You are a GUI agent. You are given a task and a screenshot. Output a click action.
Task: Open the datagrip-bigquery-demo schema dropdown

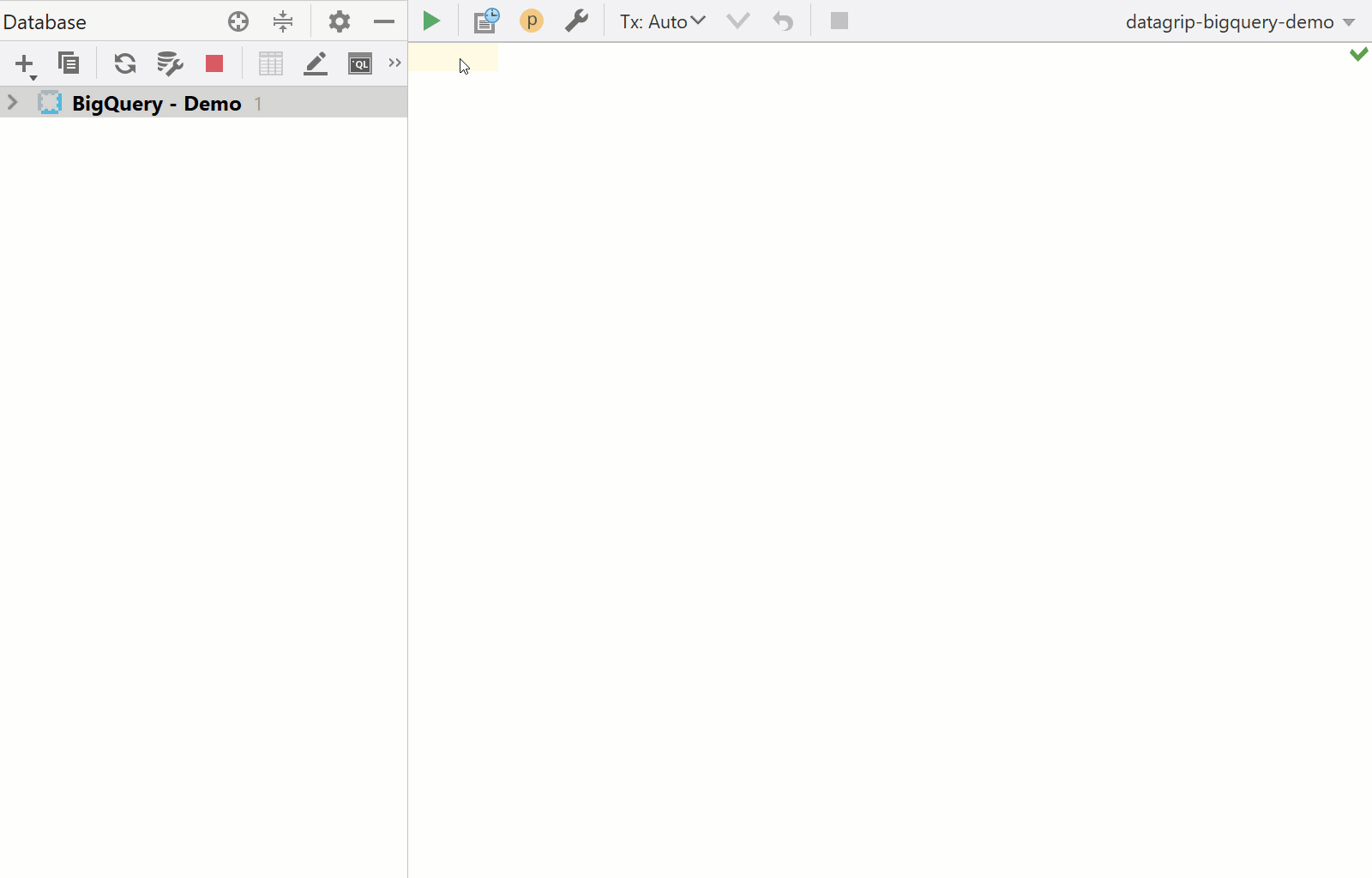[1240, 22]
